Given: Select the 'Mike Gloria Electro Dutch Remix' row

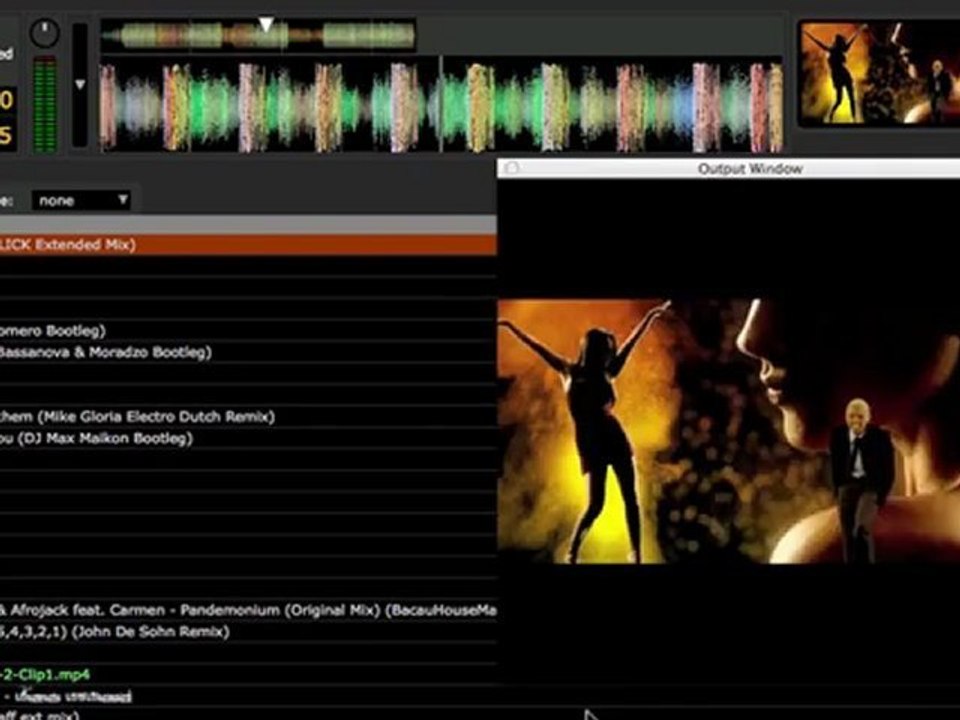Looking at the screenshot, I should (x=248, y=417).
